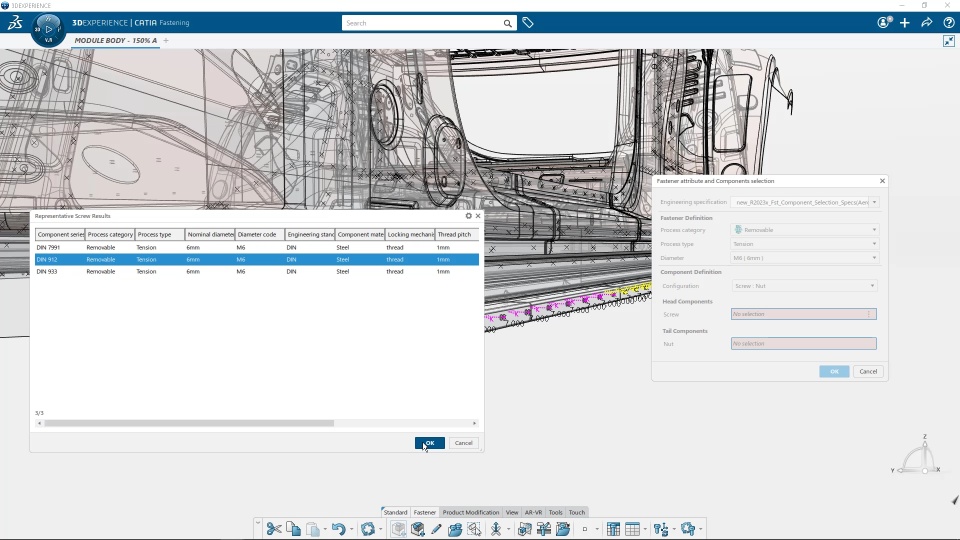Viewport: 960px width, 540px height.
Task: Click the Nut No selection field
Action: [803, 343]
